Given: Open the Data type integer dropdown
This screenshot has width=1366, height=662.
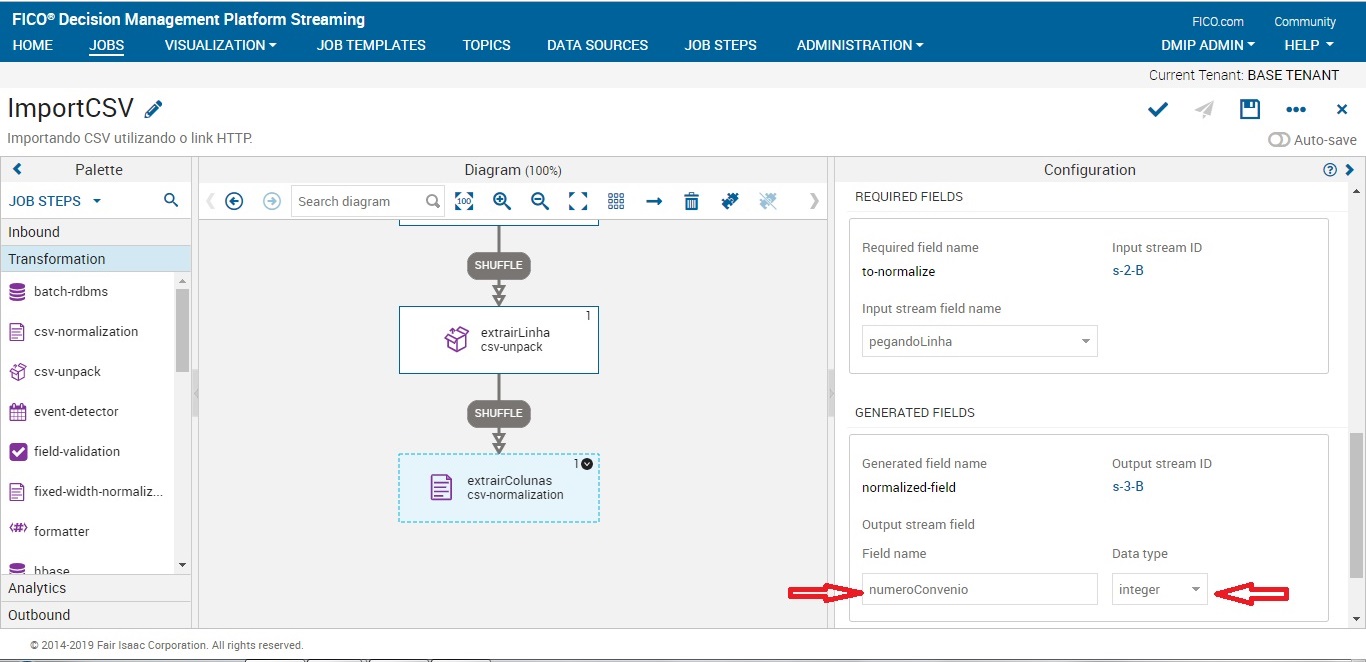Looking at the screenshot, I should pyautogui.click(x=1158, y=590).
